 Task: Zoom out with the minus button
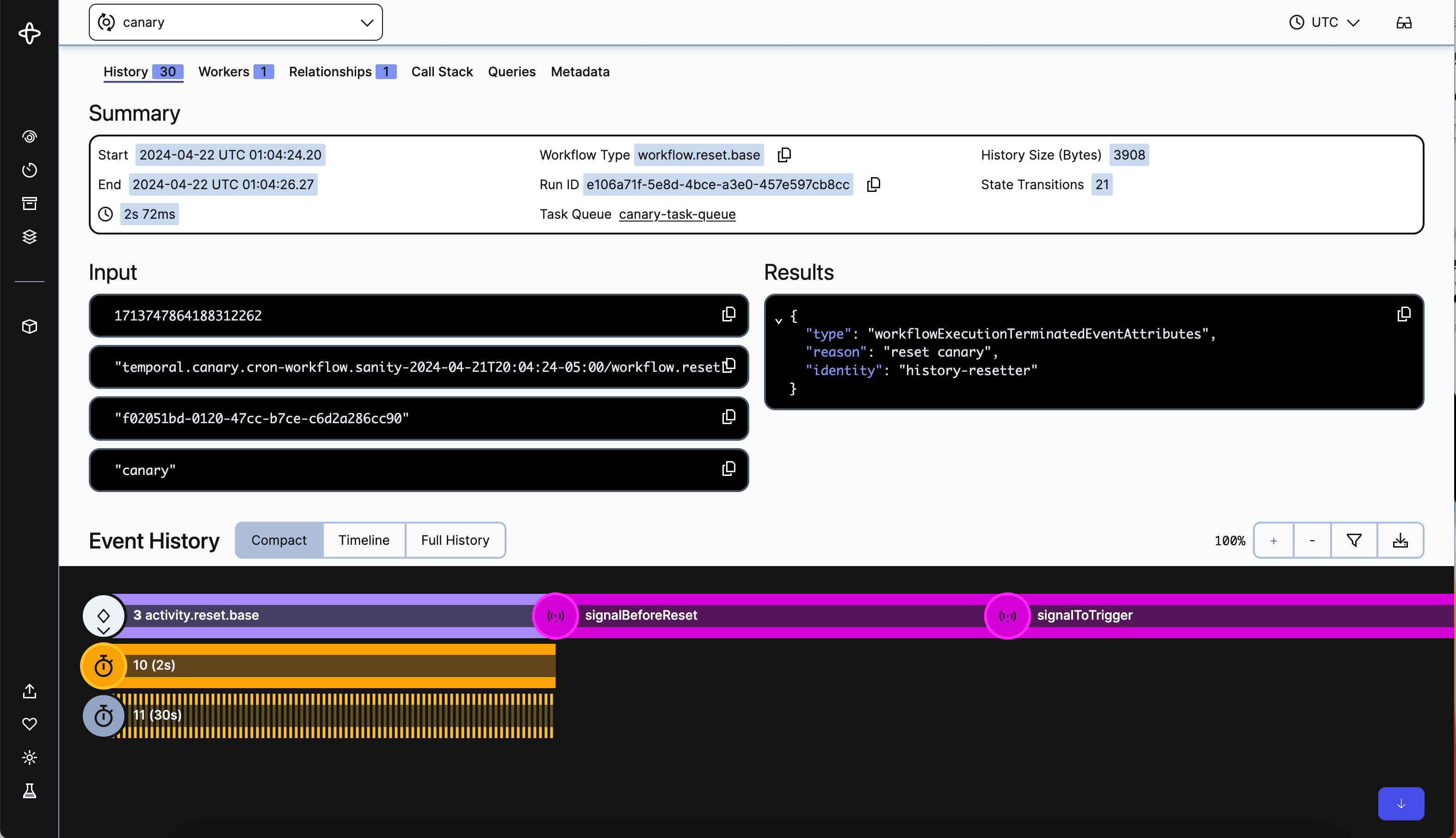(x=1312, y=540)
